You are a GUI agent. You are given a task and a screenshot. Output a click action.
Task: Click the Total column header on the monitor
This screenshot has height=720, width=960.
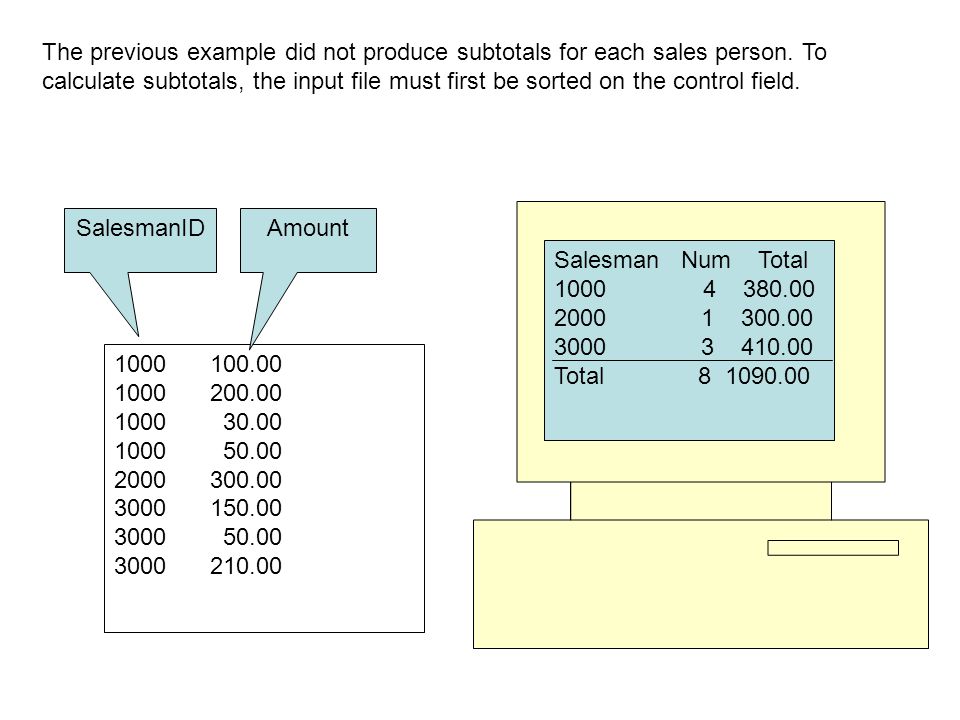click(783, 260)
